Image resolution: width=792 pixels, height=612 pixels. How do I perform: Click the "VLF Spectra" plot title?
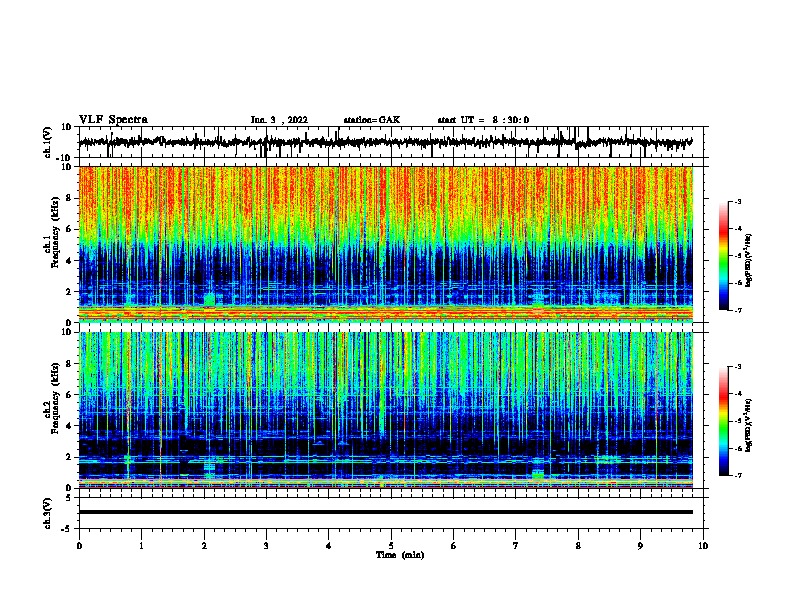pos(113,120)
